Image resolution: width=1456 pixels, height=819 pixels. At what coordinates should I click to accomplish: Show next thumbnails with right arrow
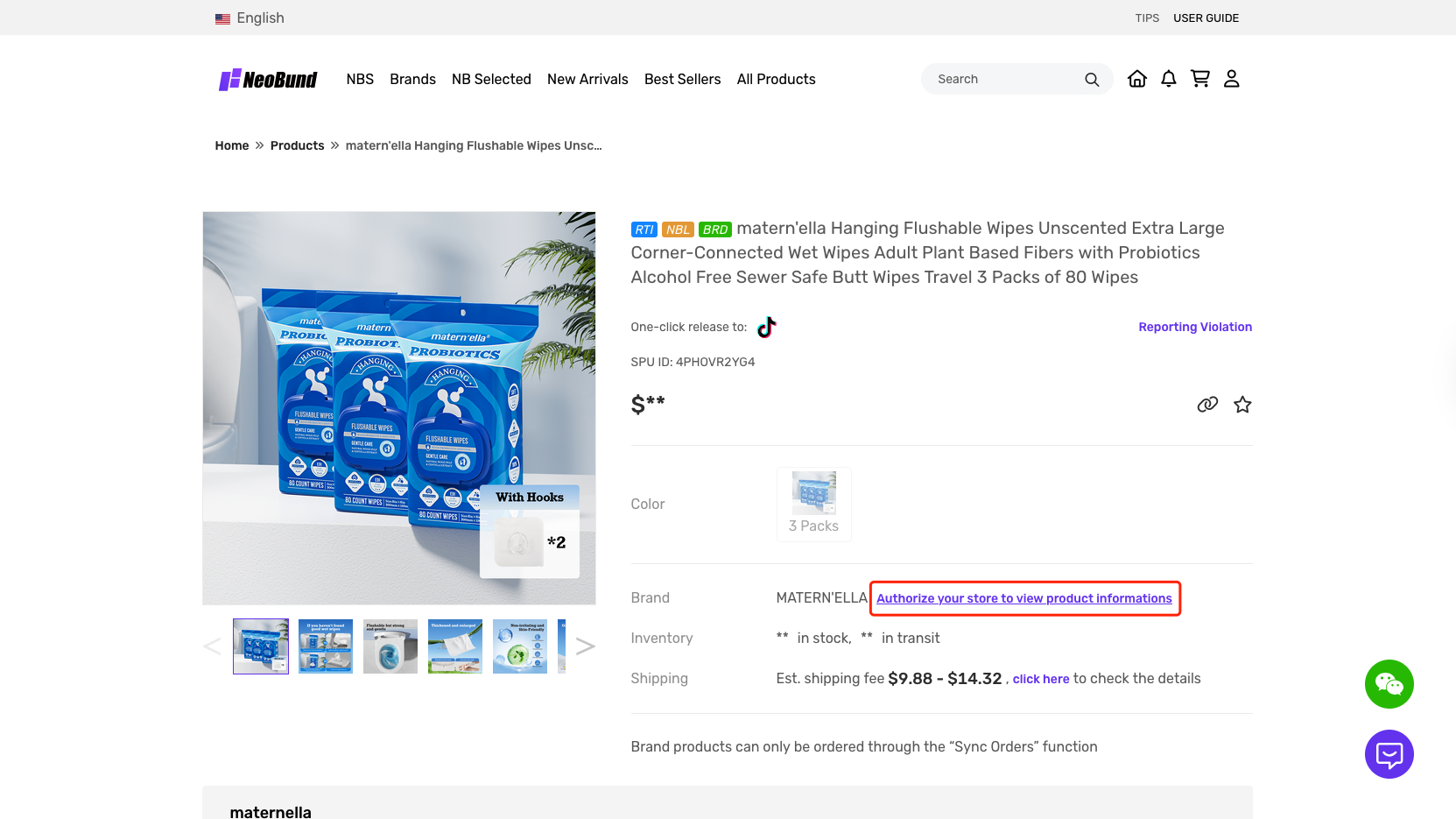[x=586, y=646]
